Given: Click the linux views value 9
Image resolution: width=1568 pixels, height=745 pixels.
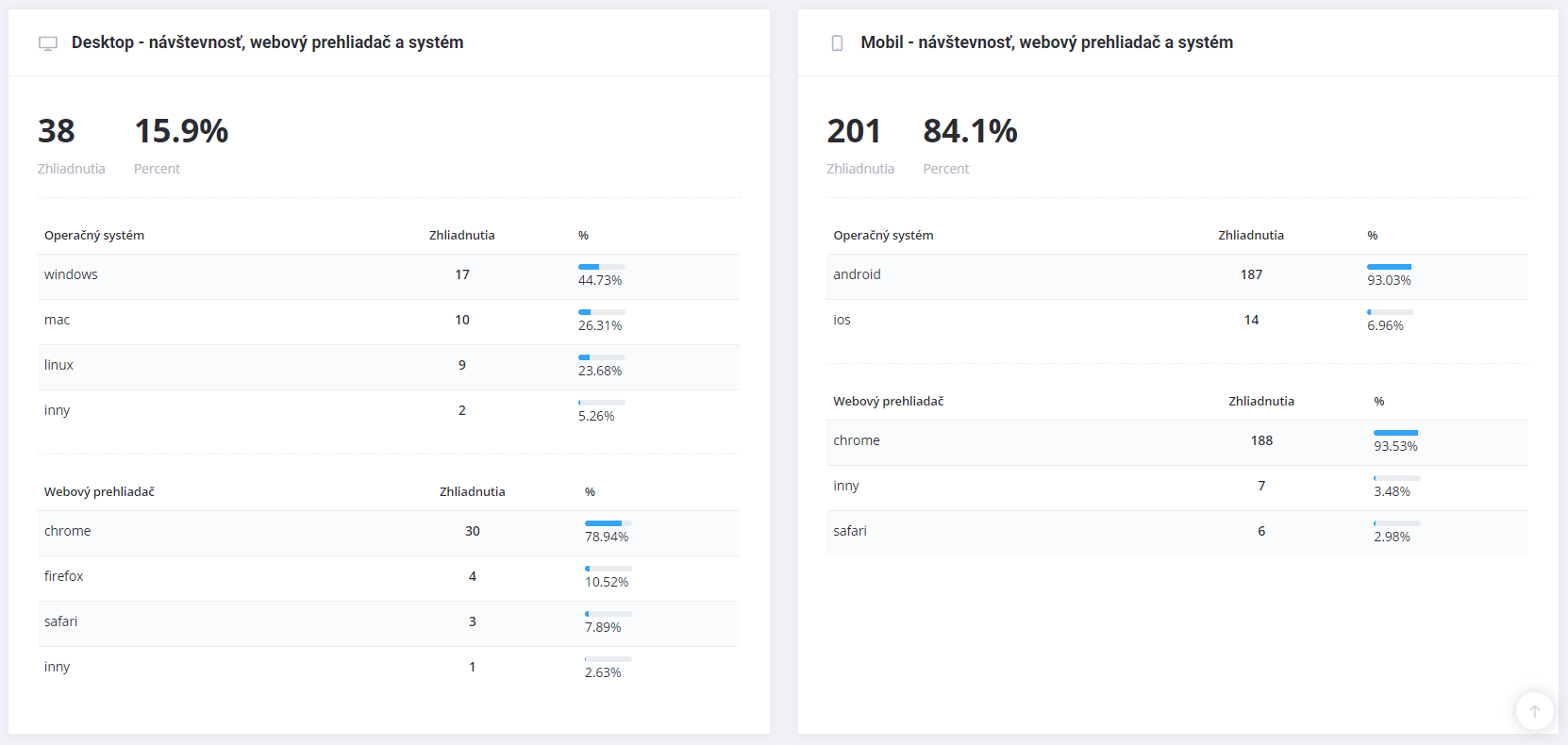Looking at the screenshot, I should 462,365.
